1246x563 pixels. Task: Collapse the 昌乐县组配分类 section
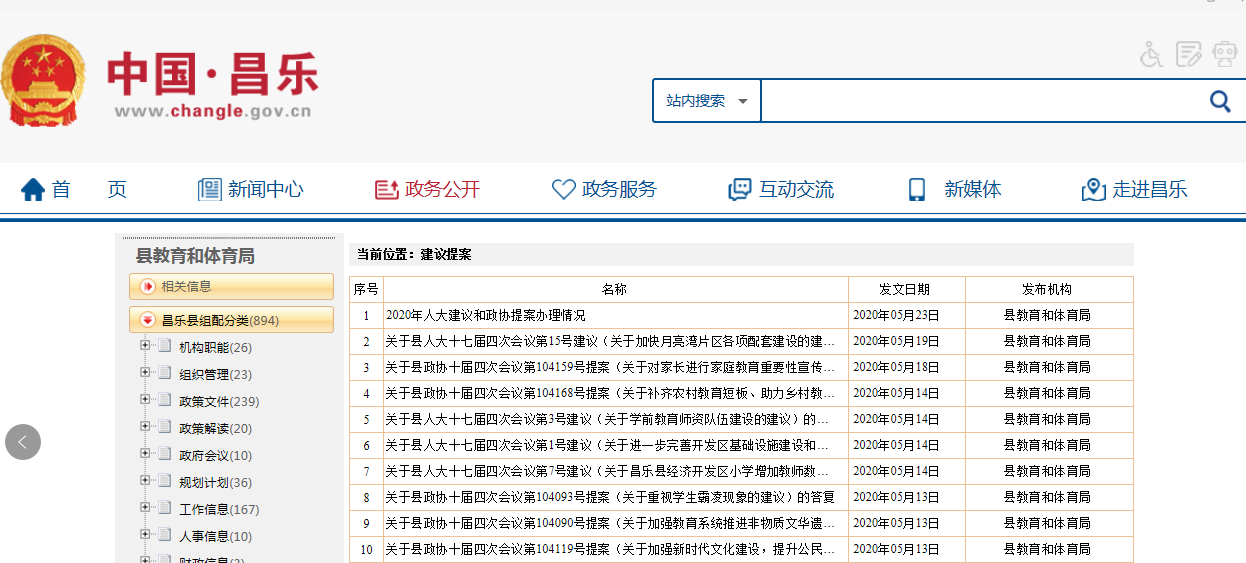tap(148, 320)
